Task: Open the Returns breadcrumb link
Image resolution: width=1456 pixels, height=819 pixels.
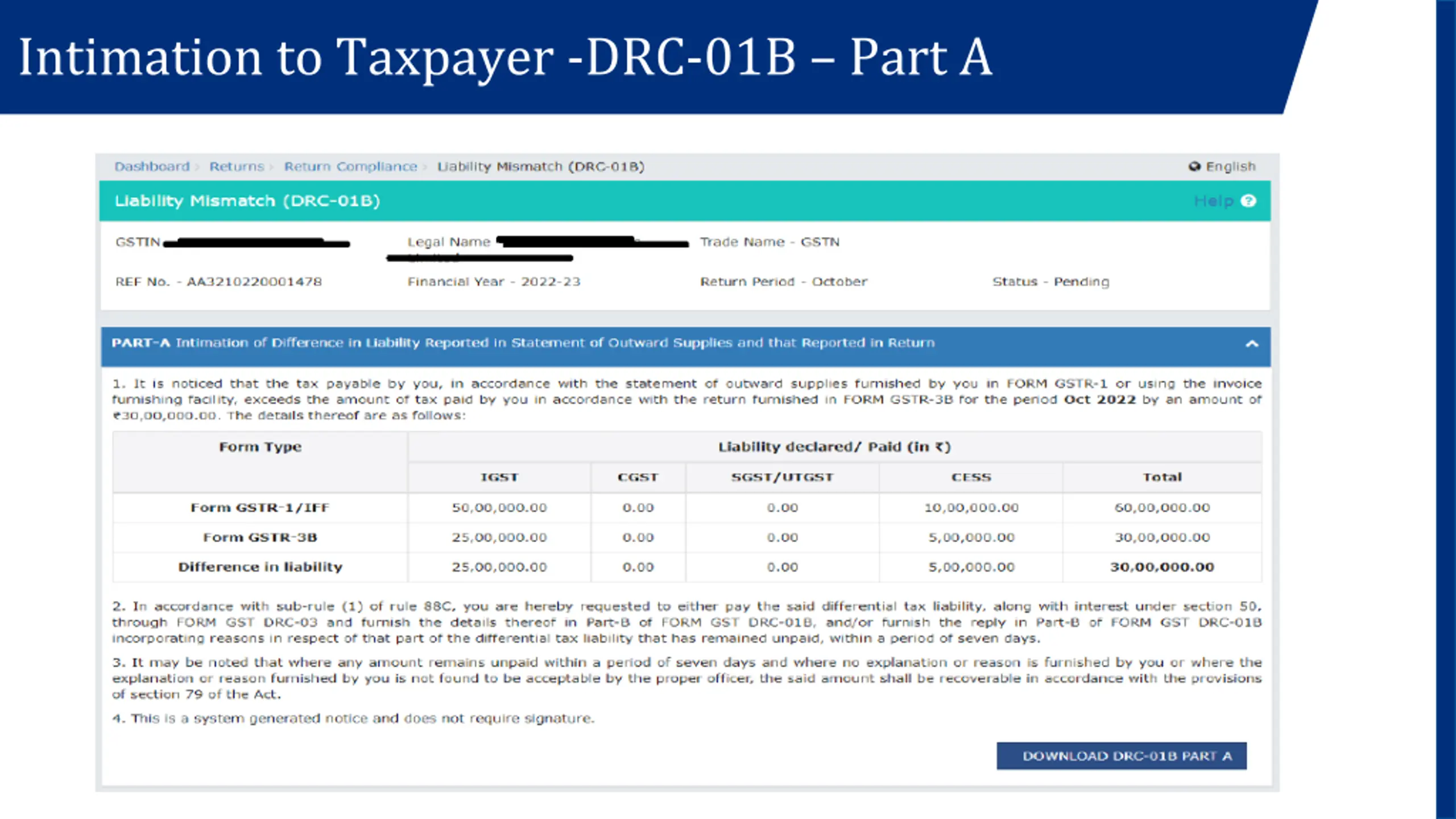Action: (237, 167)
